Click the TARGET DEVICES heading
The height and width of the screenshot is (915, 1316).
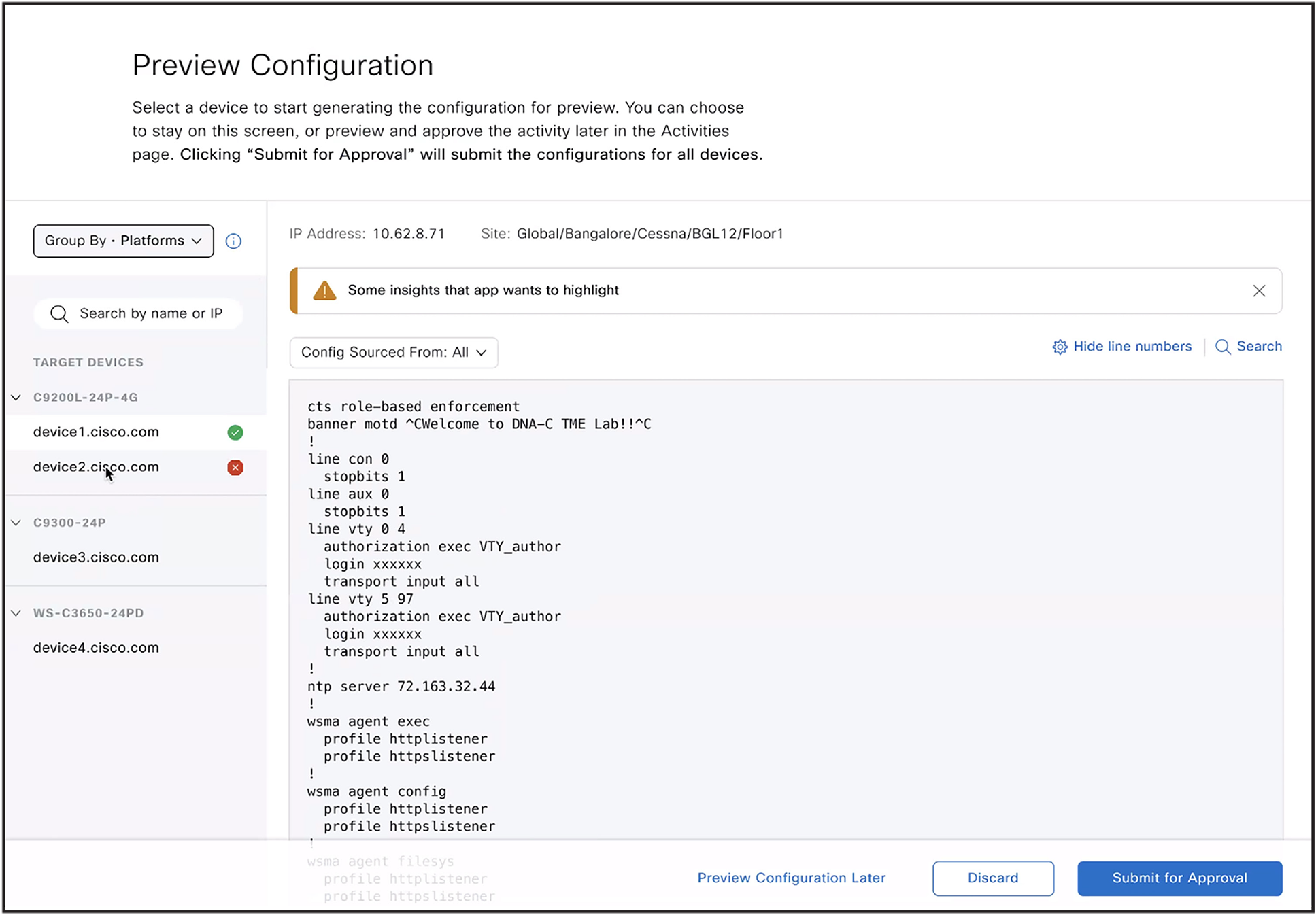point(88,362)
